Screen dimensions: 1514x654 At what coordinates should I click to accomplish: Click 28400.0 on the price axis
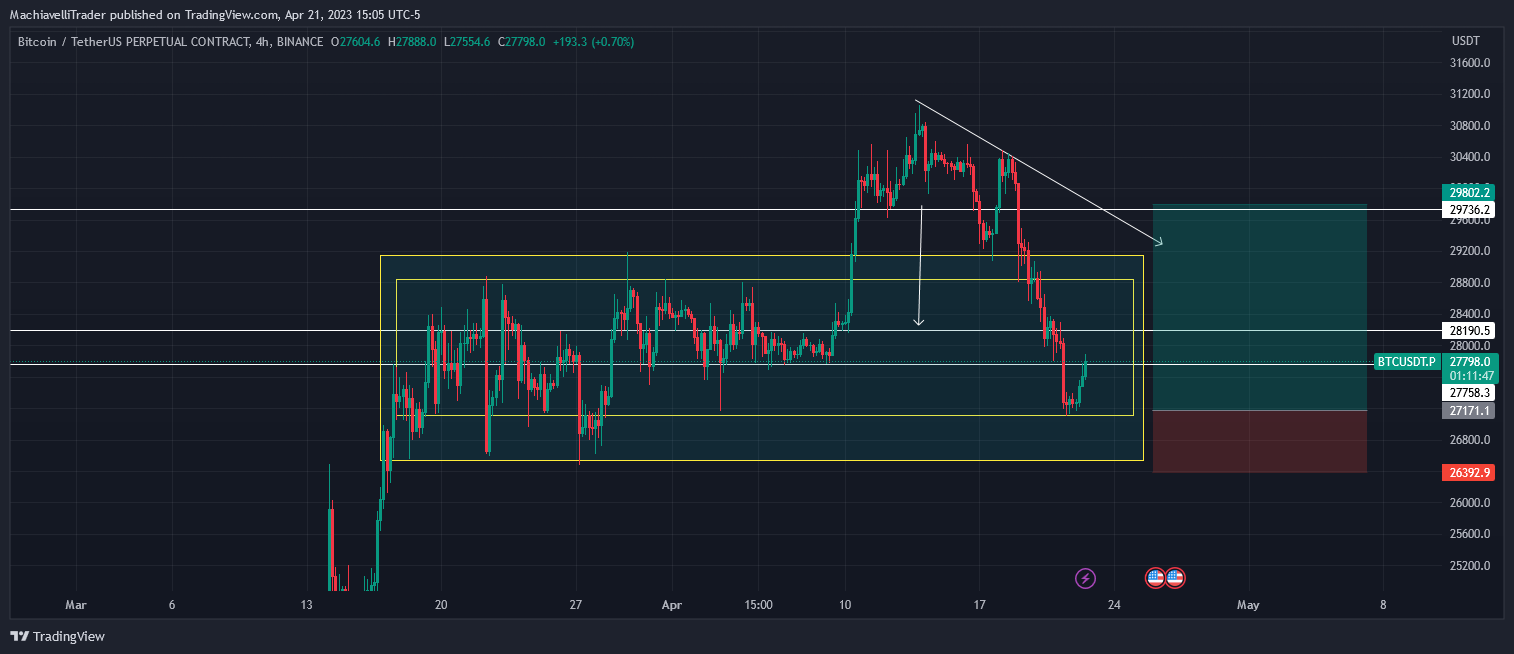tap(1471, 313)
